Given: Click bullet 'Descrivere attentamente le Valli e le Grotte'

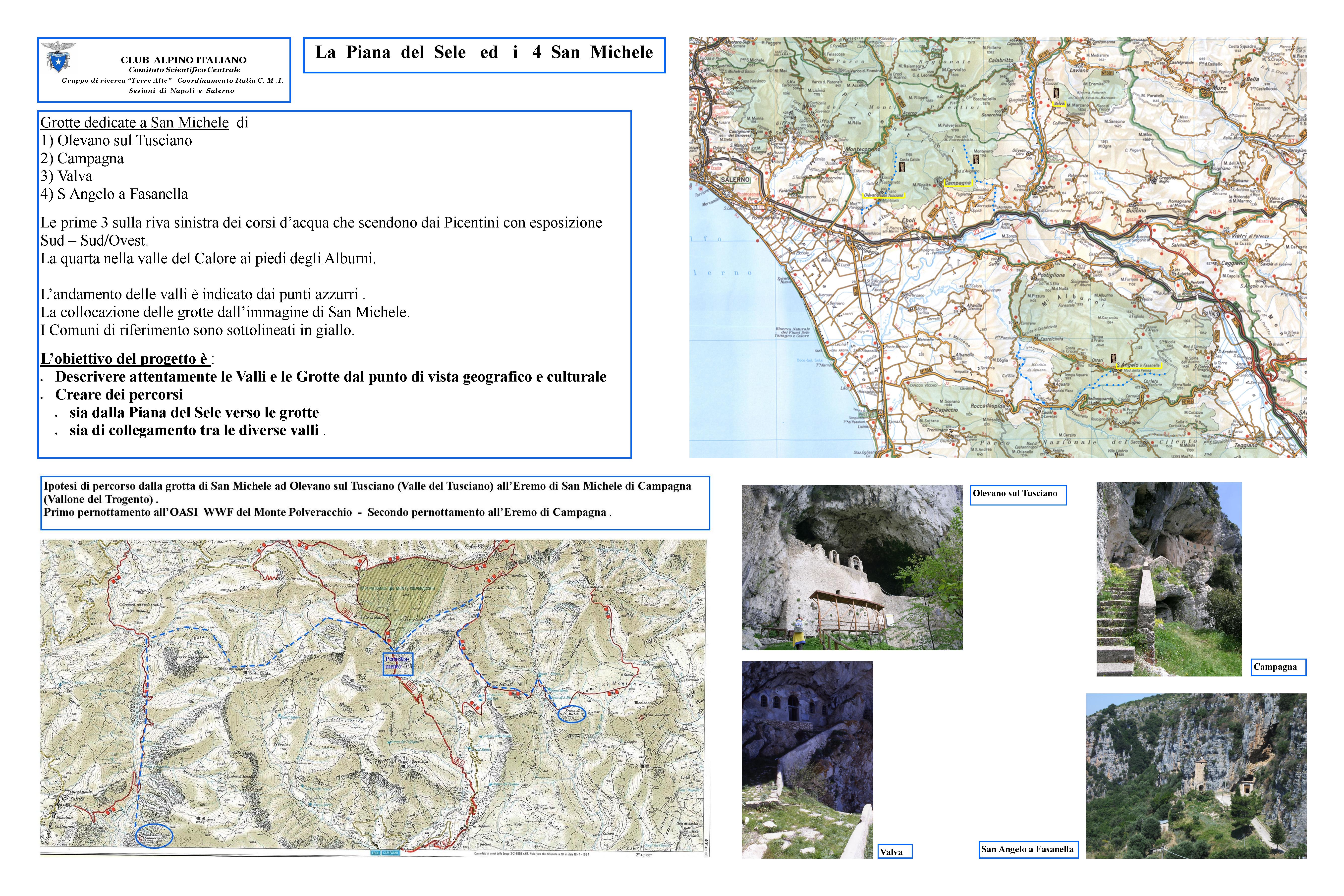Looking at the screenshot, I should point(330,377).
